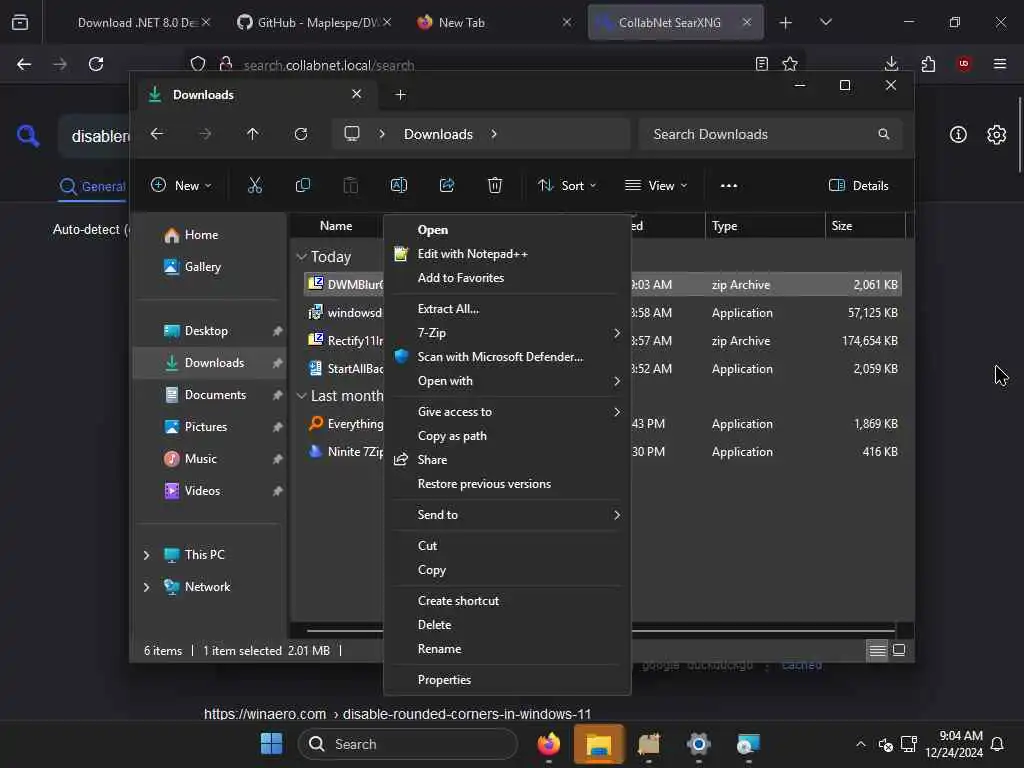The image size is (1024, 768).
Task: Open the Pictures folder in sidebar
Action: [x=206, y=427]
